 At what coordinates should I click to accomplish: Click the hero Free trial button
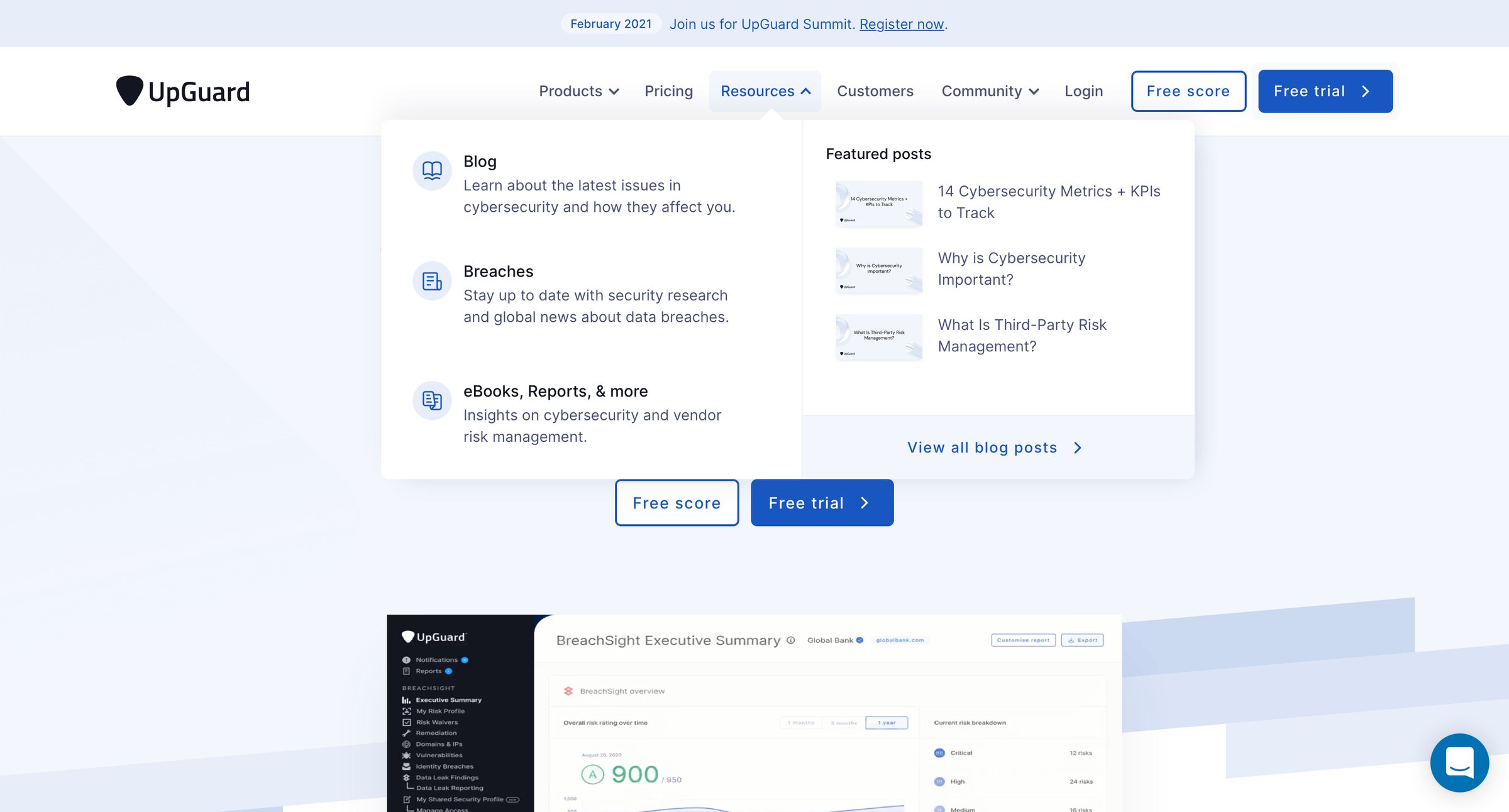822,503
